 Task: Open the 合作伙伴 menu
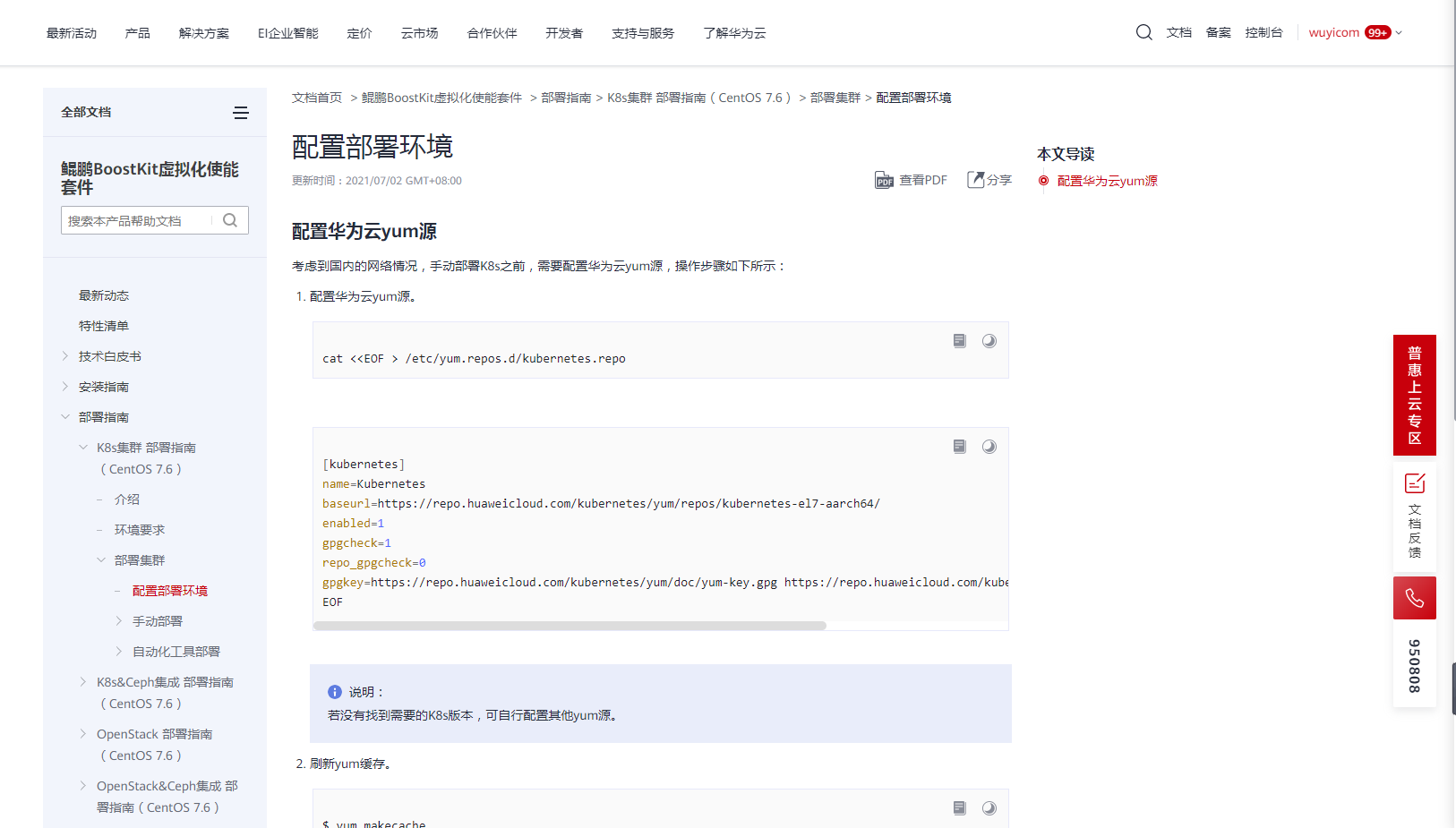coord(492,33)
